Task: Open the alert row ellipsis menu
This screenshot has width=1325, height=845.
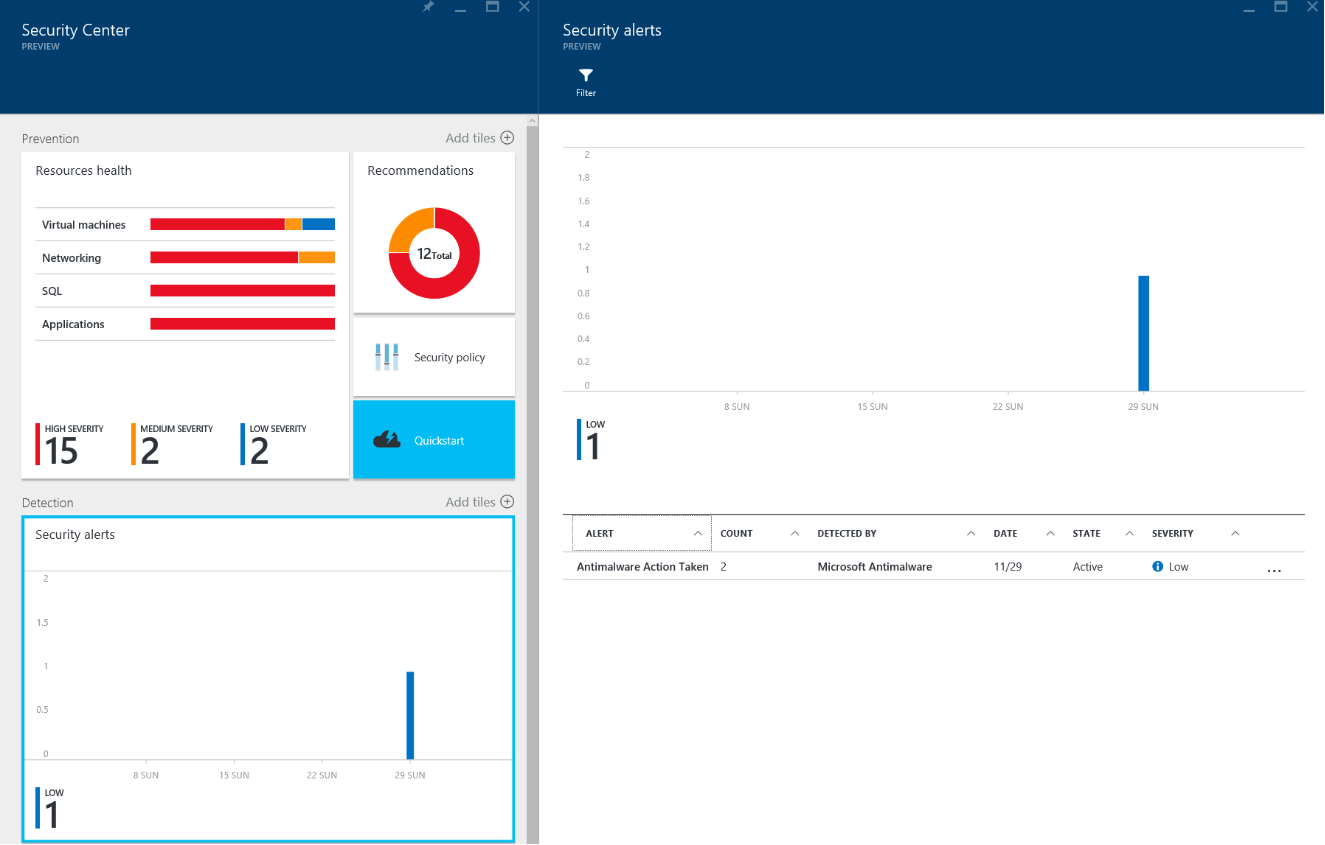Action: [1274, 569]
